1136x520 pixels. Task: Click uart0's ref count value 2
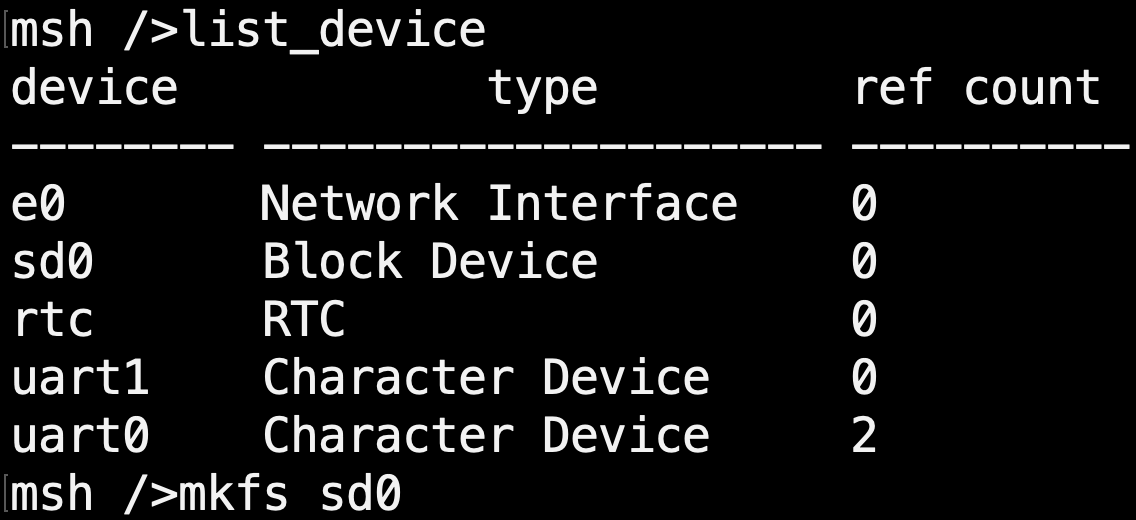coord(864,436)
